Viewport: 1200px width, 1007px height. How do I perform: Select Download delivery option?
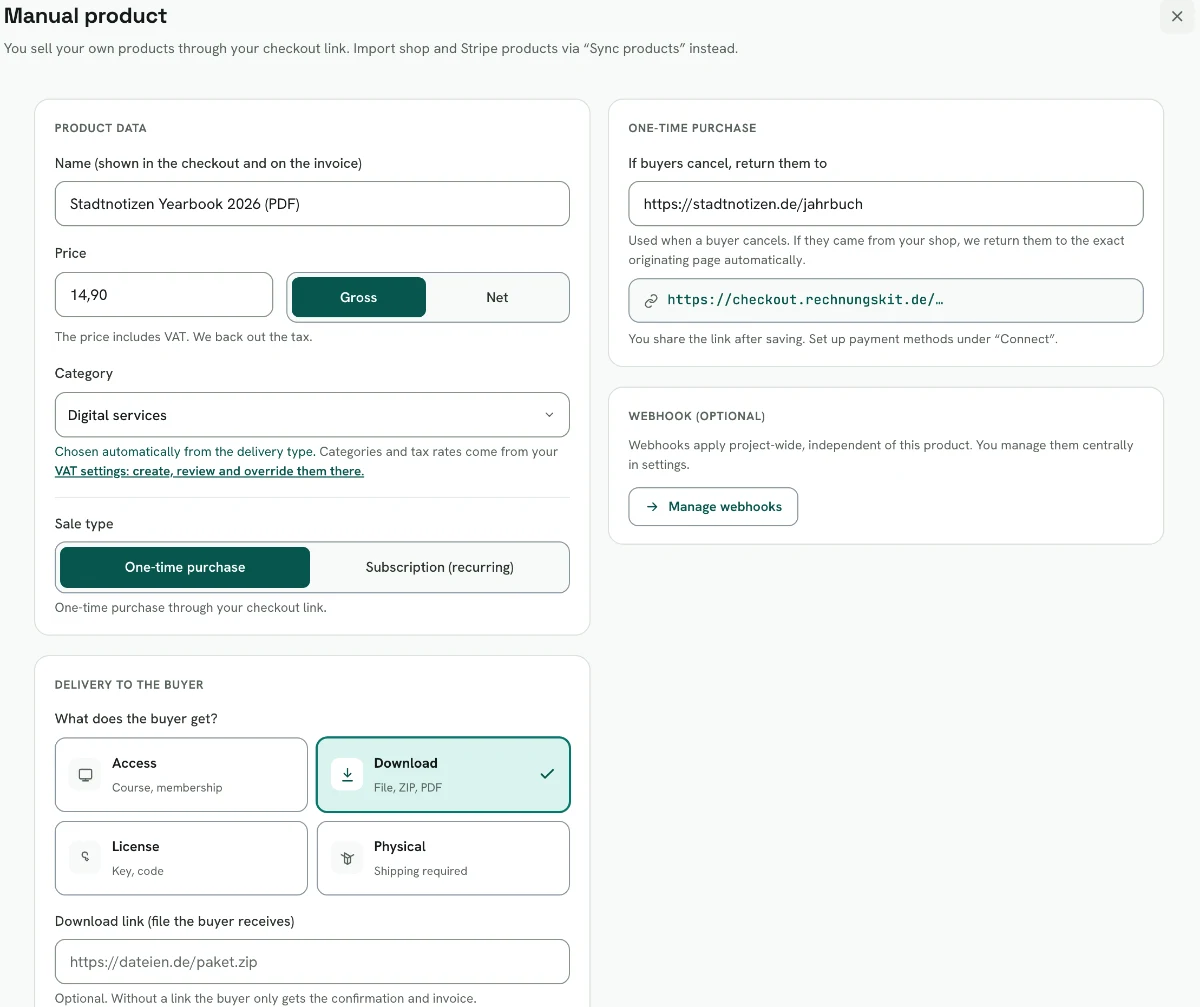(443, 774)
